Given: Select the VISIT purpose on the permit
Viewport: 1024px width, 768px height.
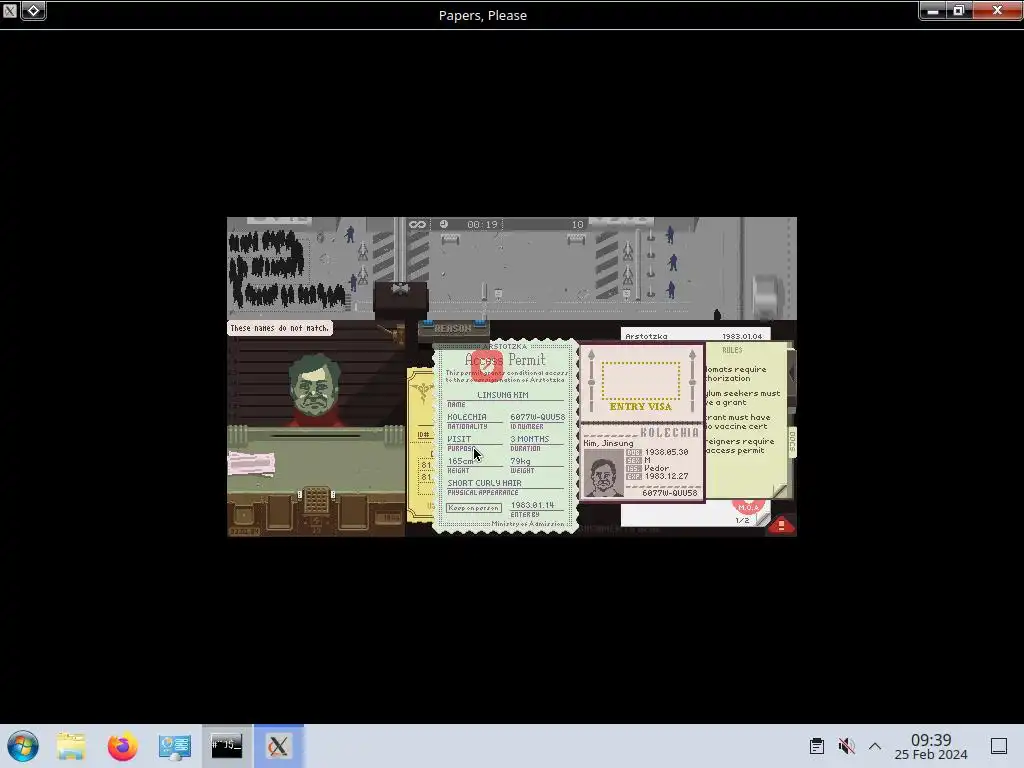Looking at the screenshot, I should point(459,439).
